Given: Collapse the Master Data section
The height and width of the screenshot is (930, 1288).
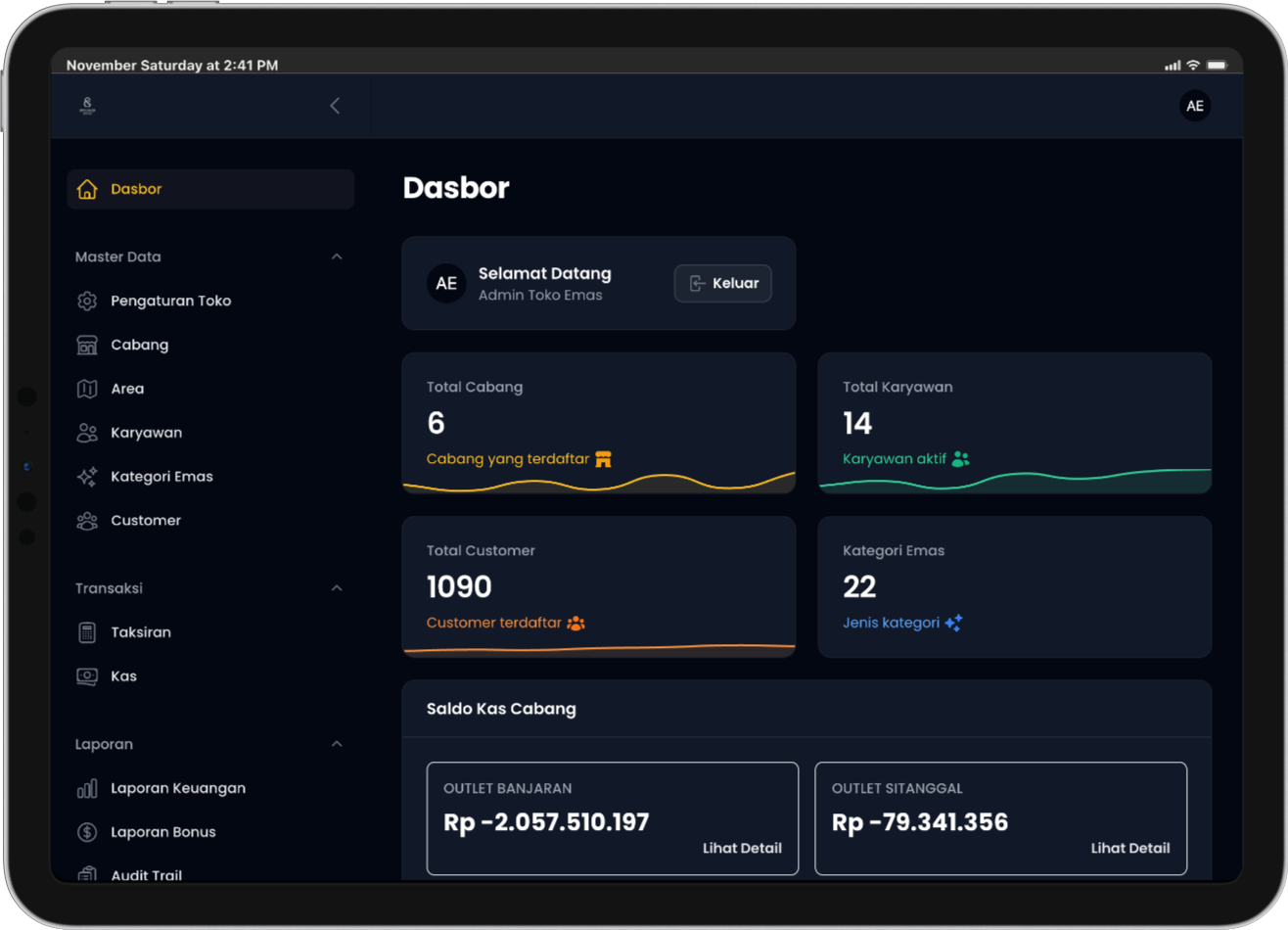Looking at the screenshot, I should click(337, 256).
